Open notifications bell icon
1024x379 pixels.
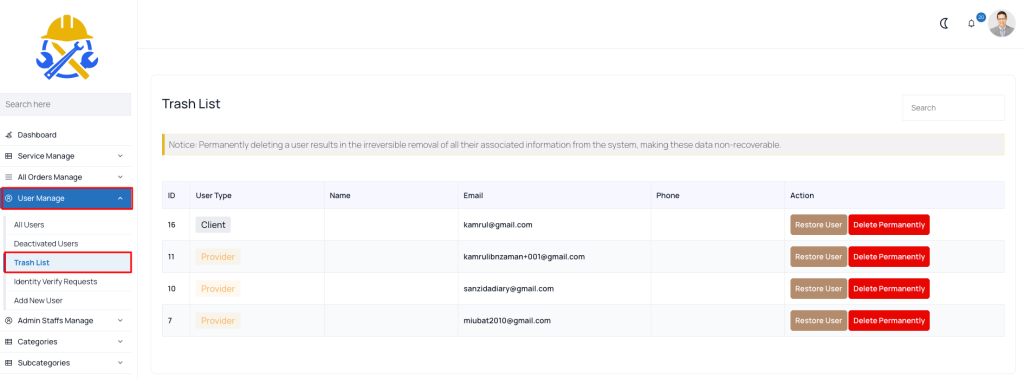971,24
